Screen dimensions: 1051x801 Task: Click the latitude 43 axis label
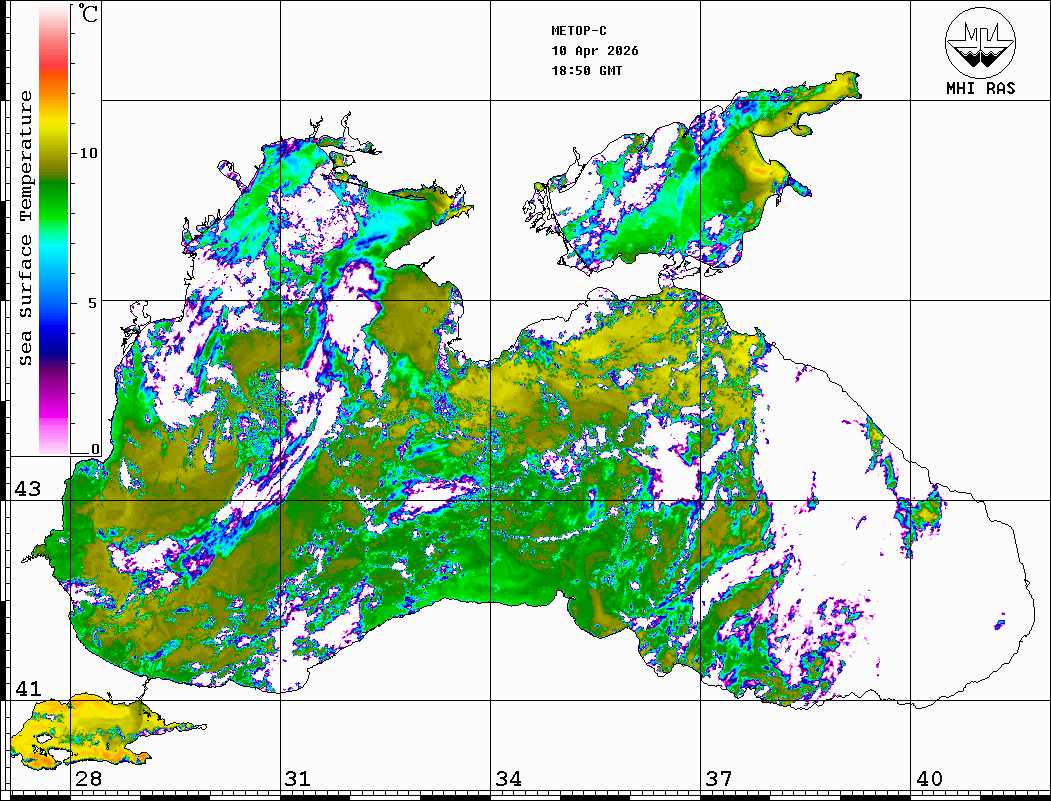tap(28, 489)
